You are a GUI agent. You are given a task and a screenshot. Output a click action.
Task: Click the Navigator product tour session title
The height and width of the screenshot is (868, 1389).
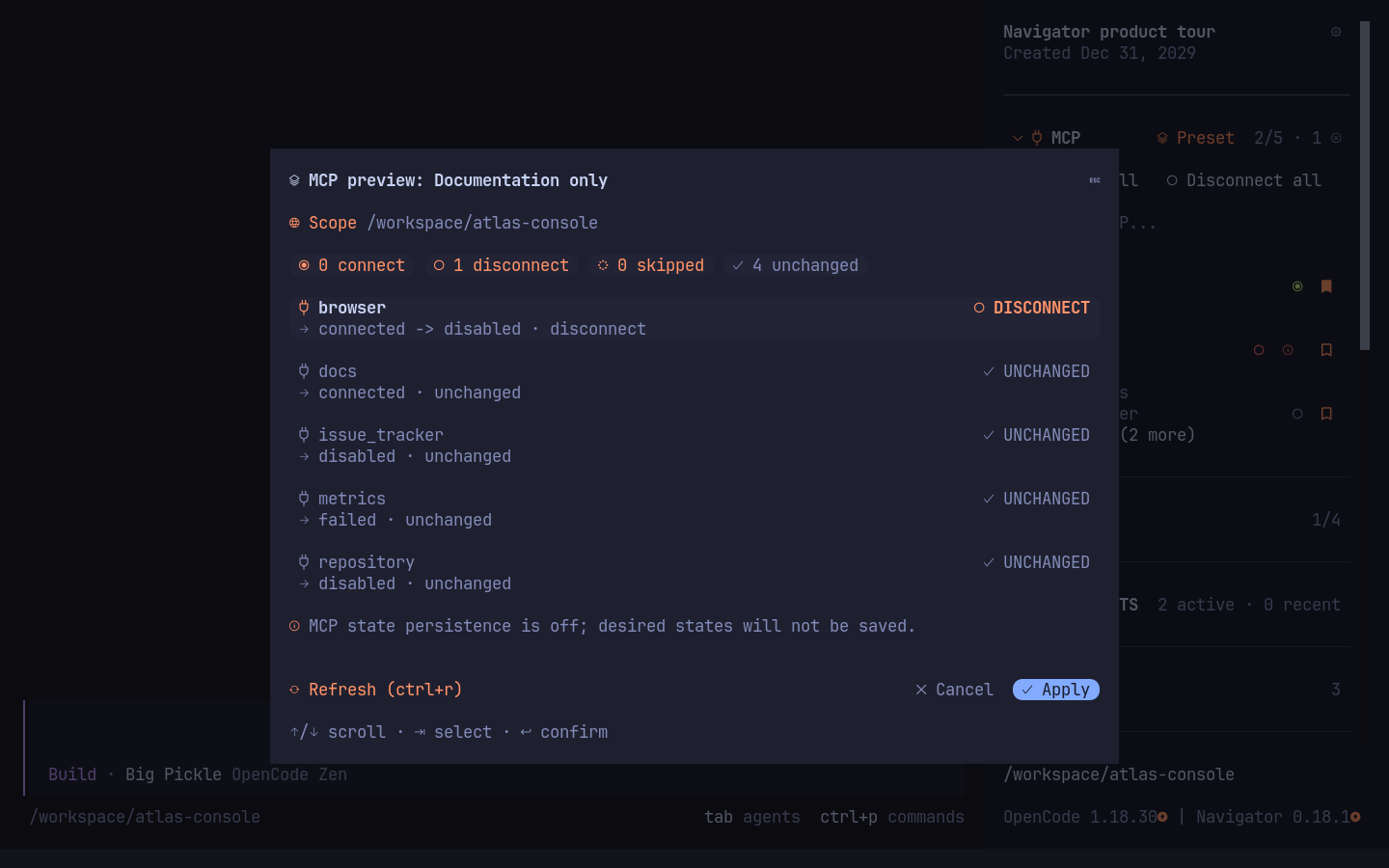[1109, 32]
